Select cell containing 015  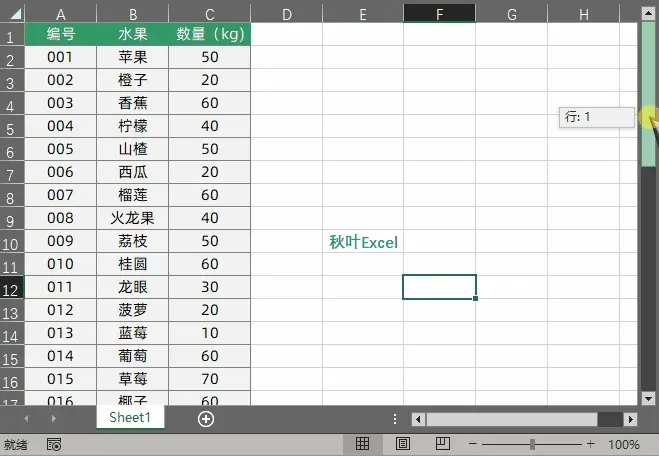click(x=61, y=379)
